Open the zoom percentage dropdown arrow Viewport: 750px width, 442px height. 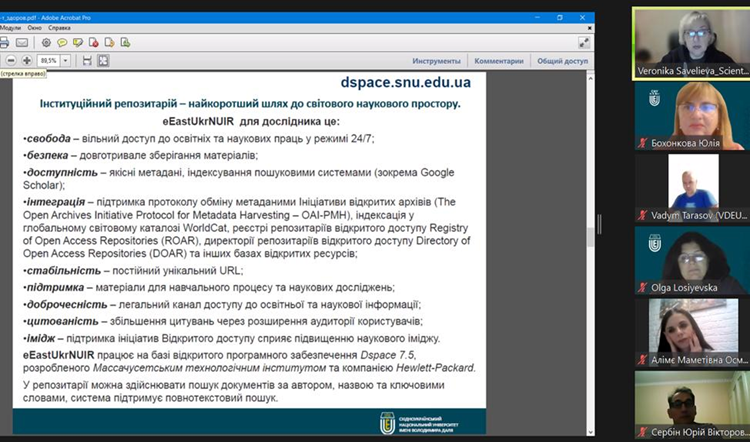(x=66, y=61)
